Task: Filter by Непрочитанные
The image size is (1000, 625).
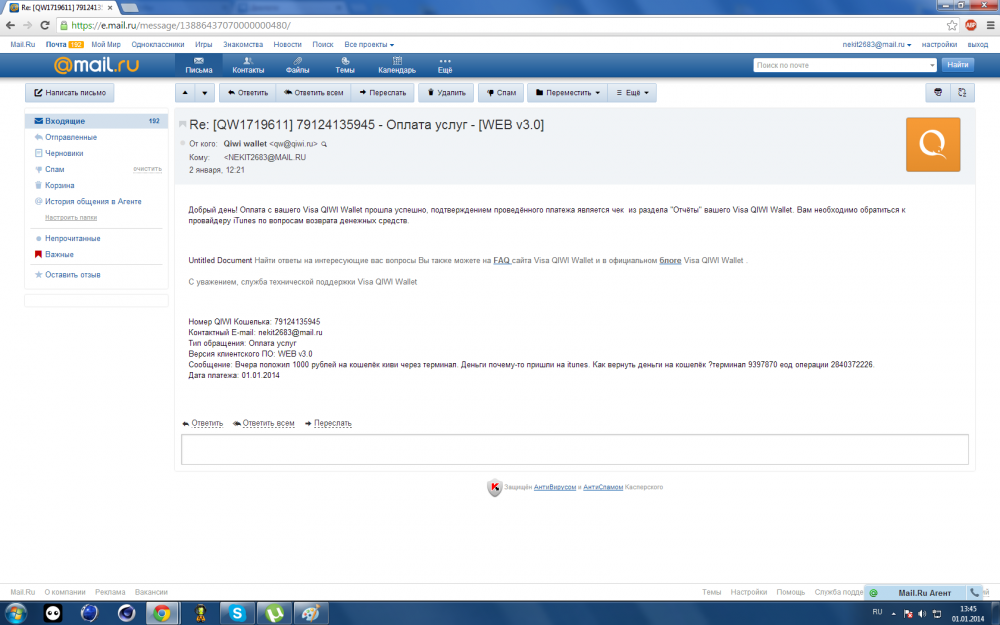Action: (72, 238)
